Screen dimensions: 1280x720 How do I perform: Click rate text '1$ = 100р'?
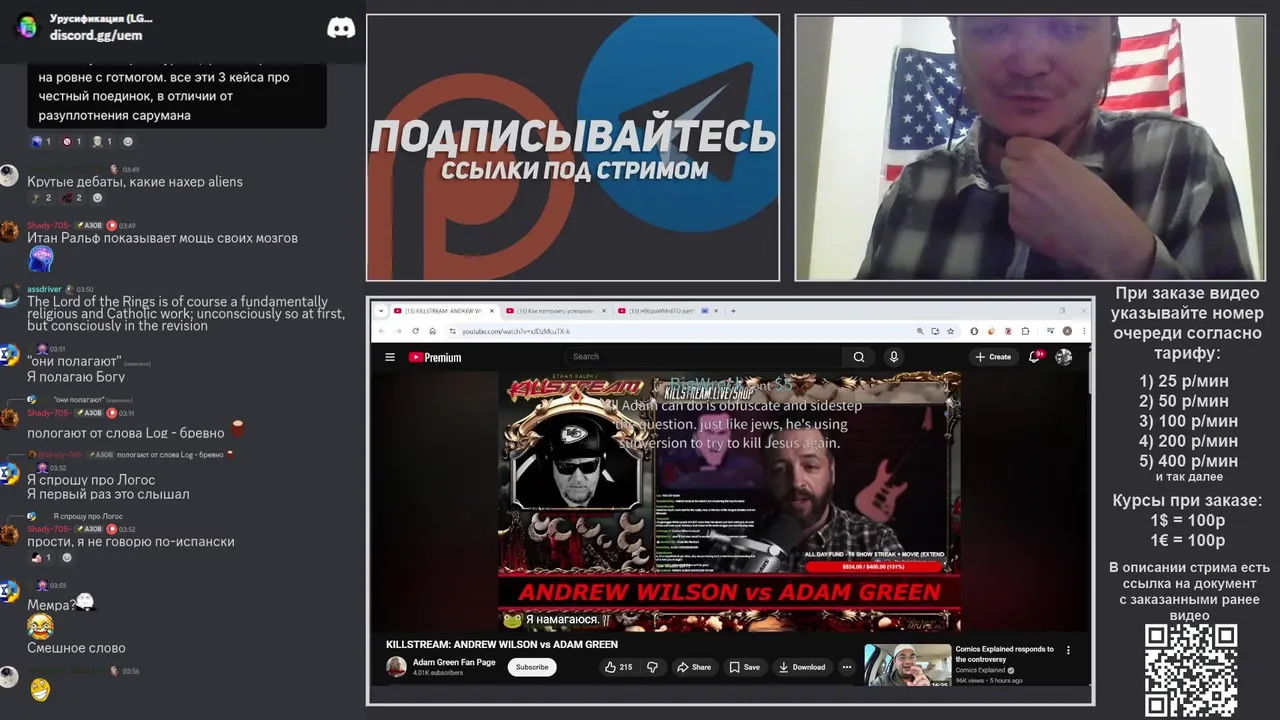pos(1187,520)
